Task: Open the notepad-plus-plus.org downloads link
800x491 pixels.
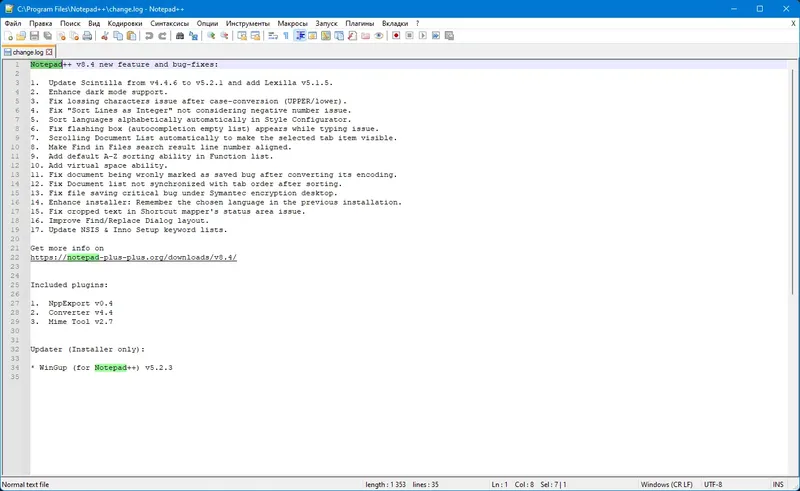Action: click(134, 257)
